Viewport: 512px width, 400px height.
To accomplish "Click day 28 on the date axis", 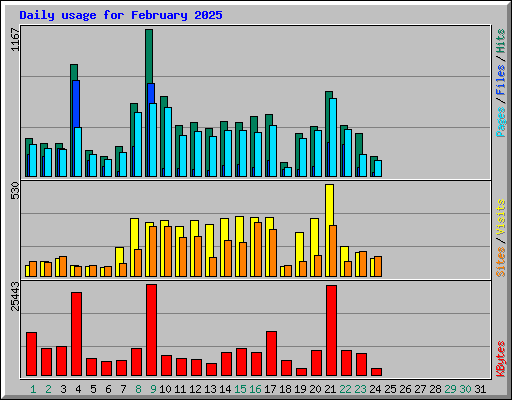I will [435, 389].
